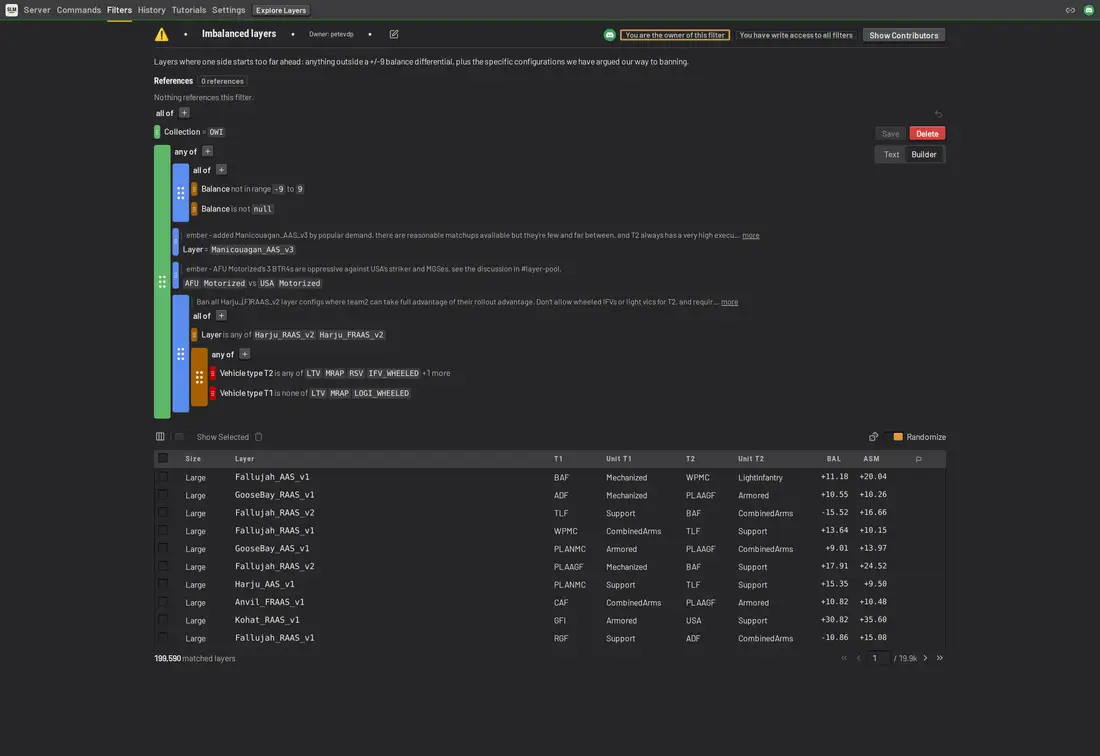This screenshot has height=756, width=1100.
Task: Open the Commands menu
Action: pos(79,10)
